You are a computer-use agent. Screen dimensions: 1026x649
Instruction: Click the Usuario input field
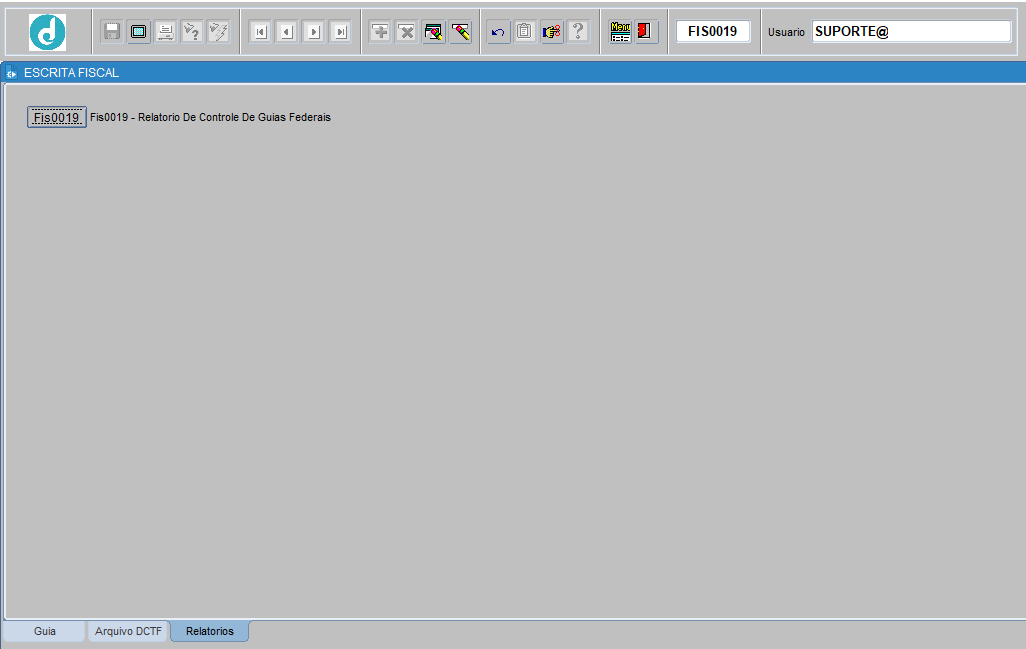click(911, 32)
